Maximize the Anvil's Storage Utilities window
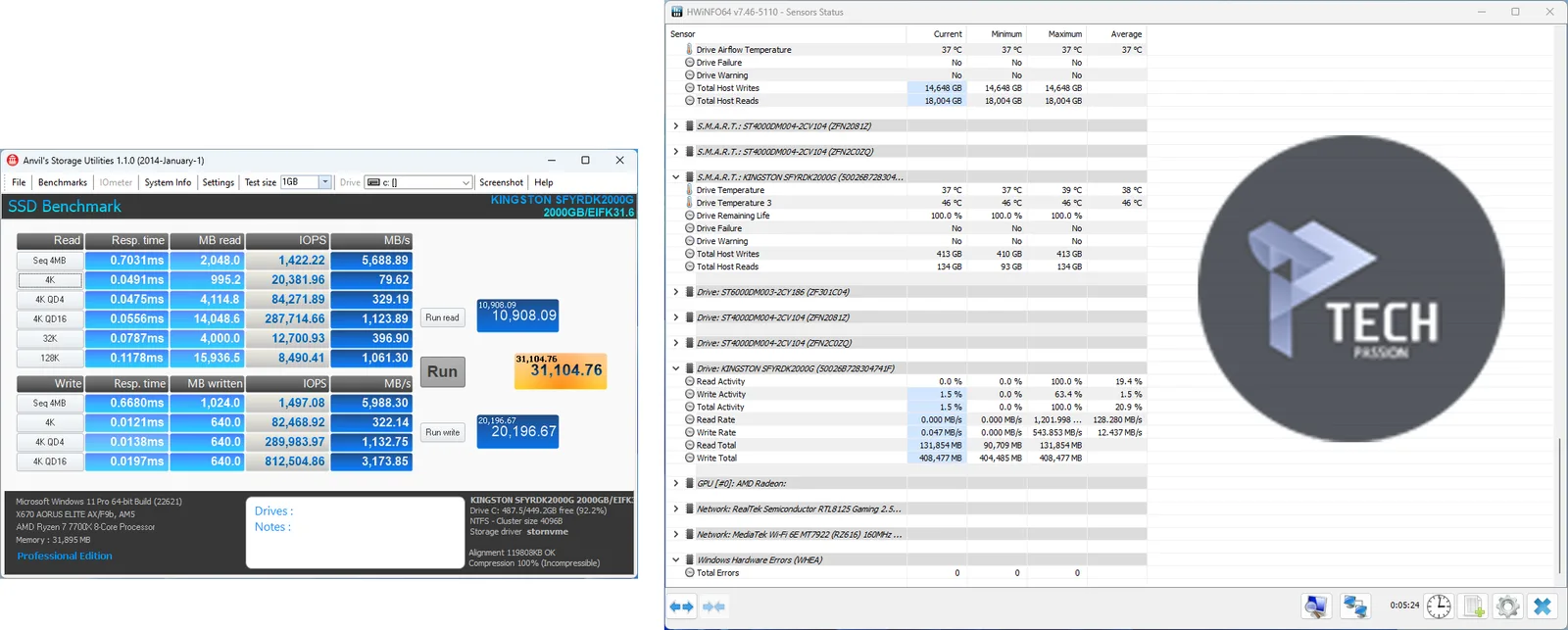This screenshot has width=1568, height=630. 585,160
